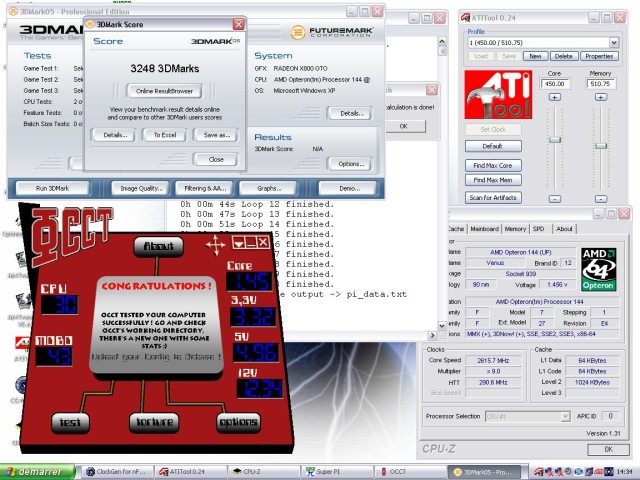Click the plus button above the Core slider
Screen dimensions: 640x480
(554, 97)
